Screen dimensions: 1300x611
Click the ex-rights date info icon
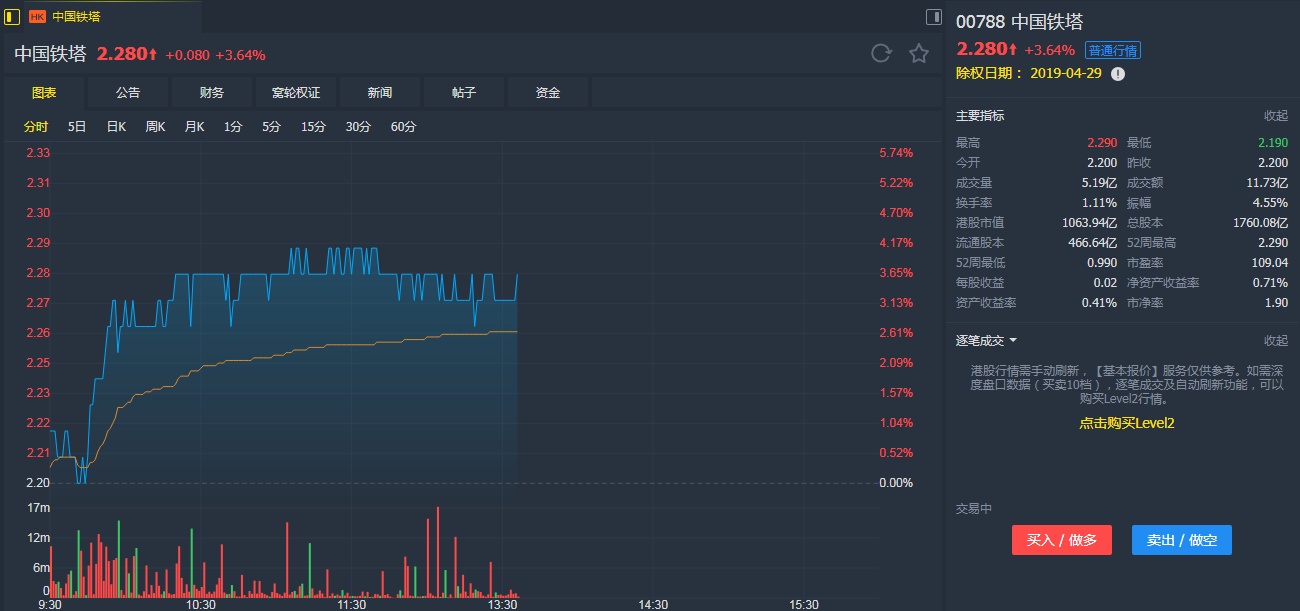(1118, 74)
